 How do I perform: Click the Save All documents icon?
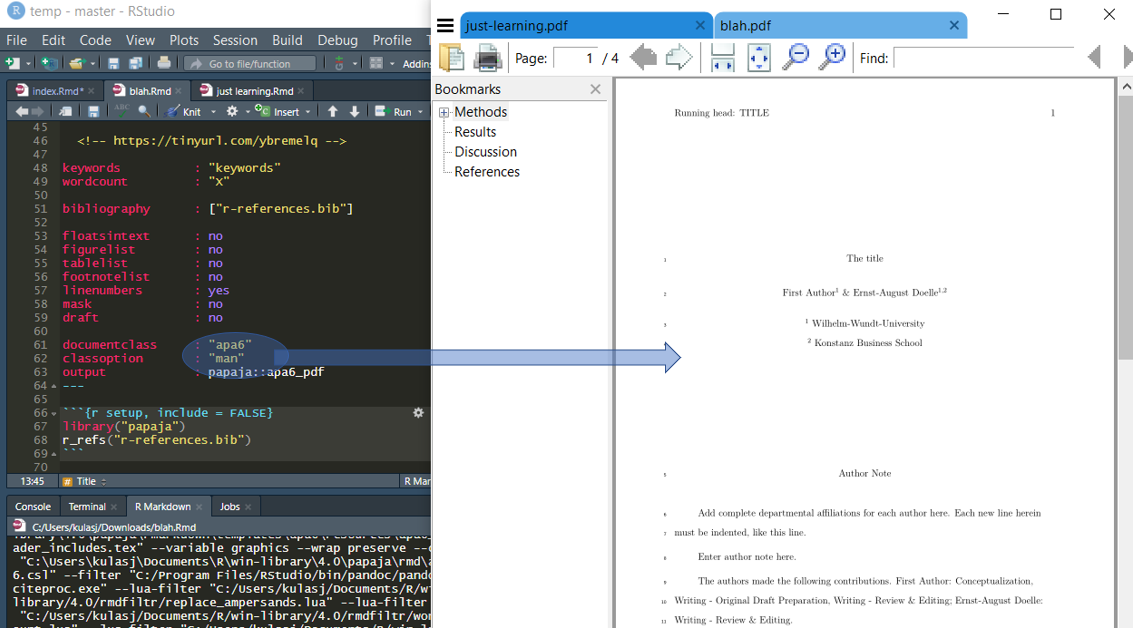click(135, 64)
